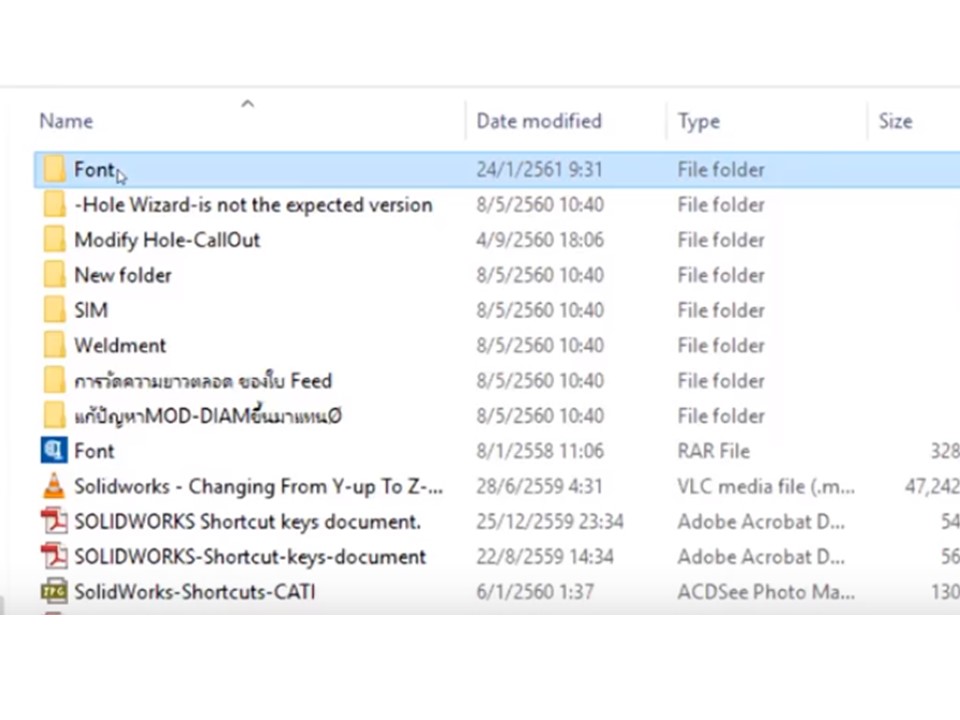Click PDF icon of SOLIDWORKS-Shortcut-keys-document
Image resolution: width=960 pixels, height=720 pixels.
pos(54,557)
